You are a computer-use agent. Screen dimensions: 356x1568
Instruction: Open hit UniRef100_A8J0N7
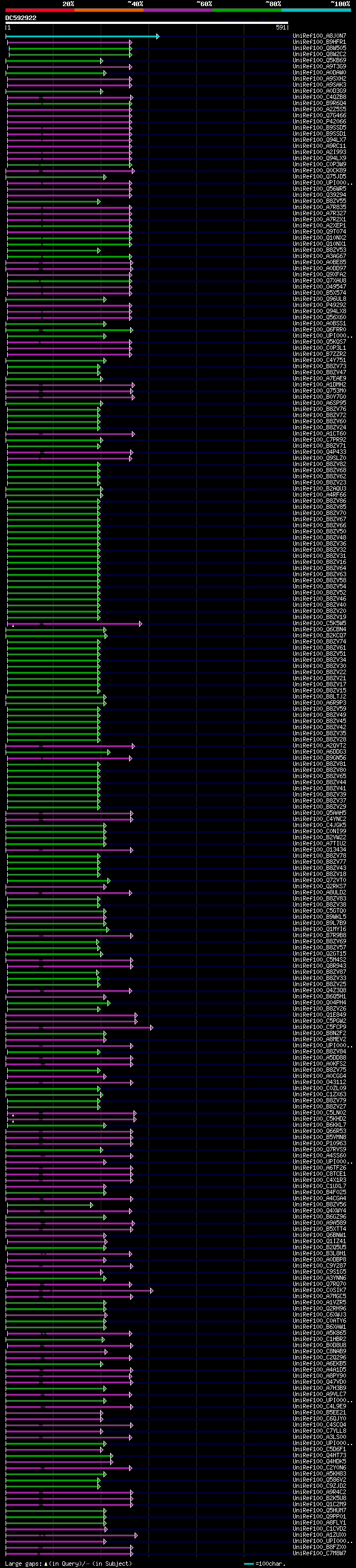(319, 36)
